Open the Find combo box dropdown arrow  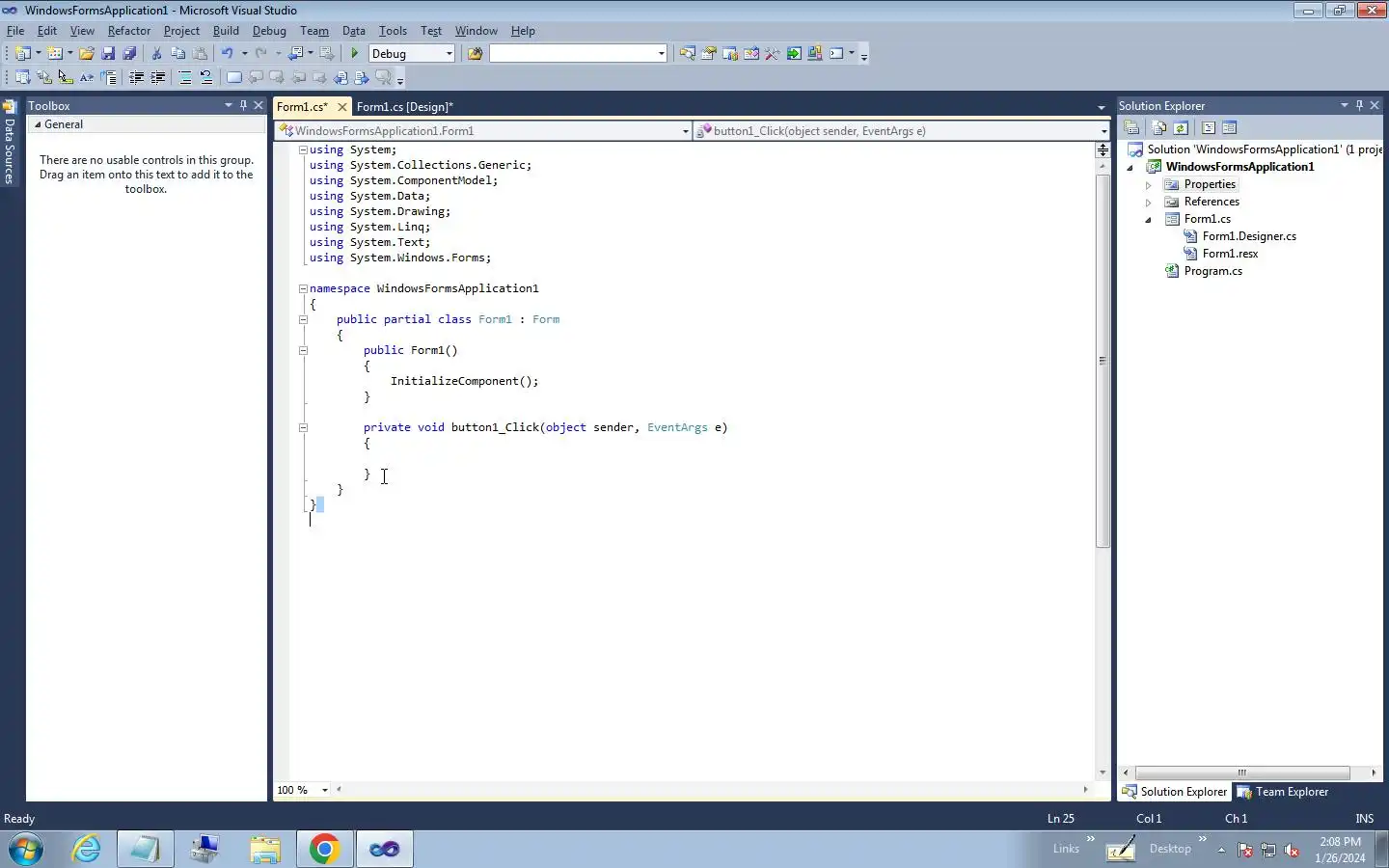[661, 54]
